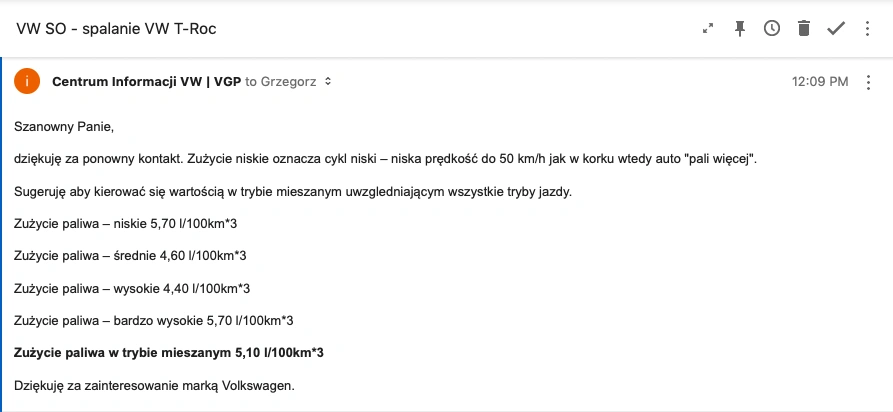893x412 pixels.
Task: Pin this email conversation
Action: [x=740, y=28]
